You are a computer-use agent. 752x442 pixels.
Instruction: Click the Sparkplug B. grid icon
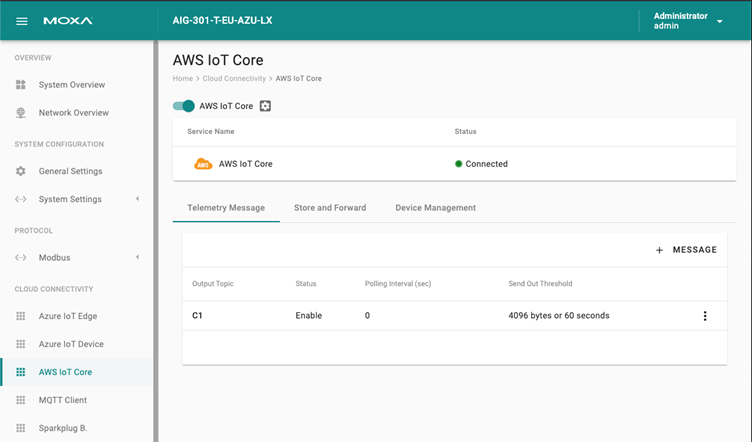pyautogui.click(x=21, y=428)
